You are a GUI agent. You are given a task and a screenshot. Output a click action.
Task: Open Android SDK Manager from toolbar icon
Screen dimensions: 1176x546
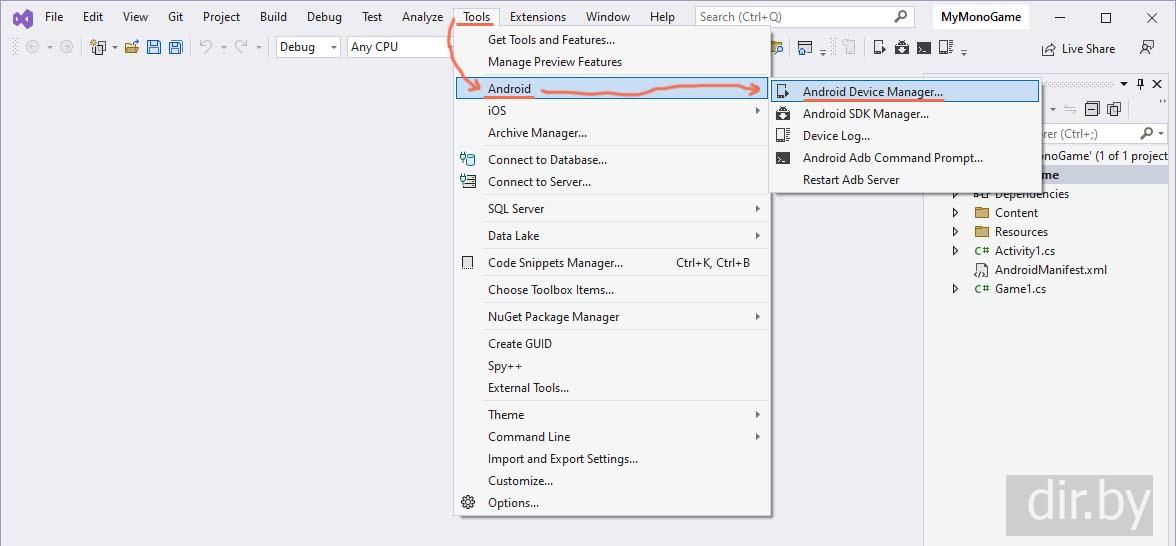point(902,47)
